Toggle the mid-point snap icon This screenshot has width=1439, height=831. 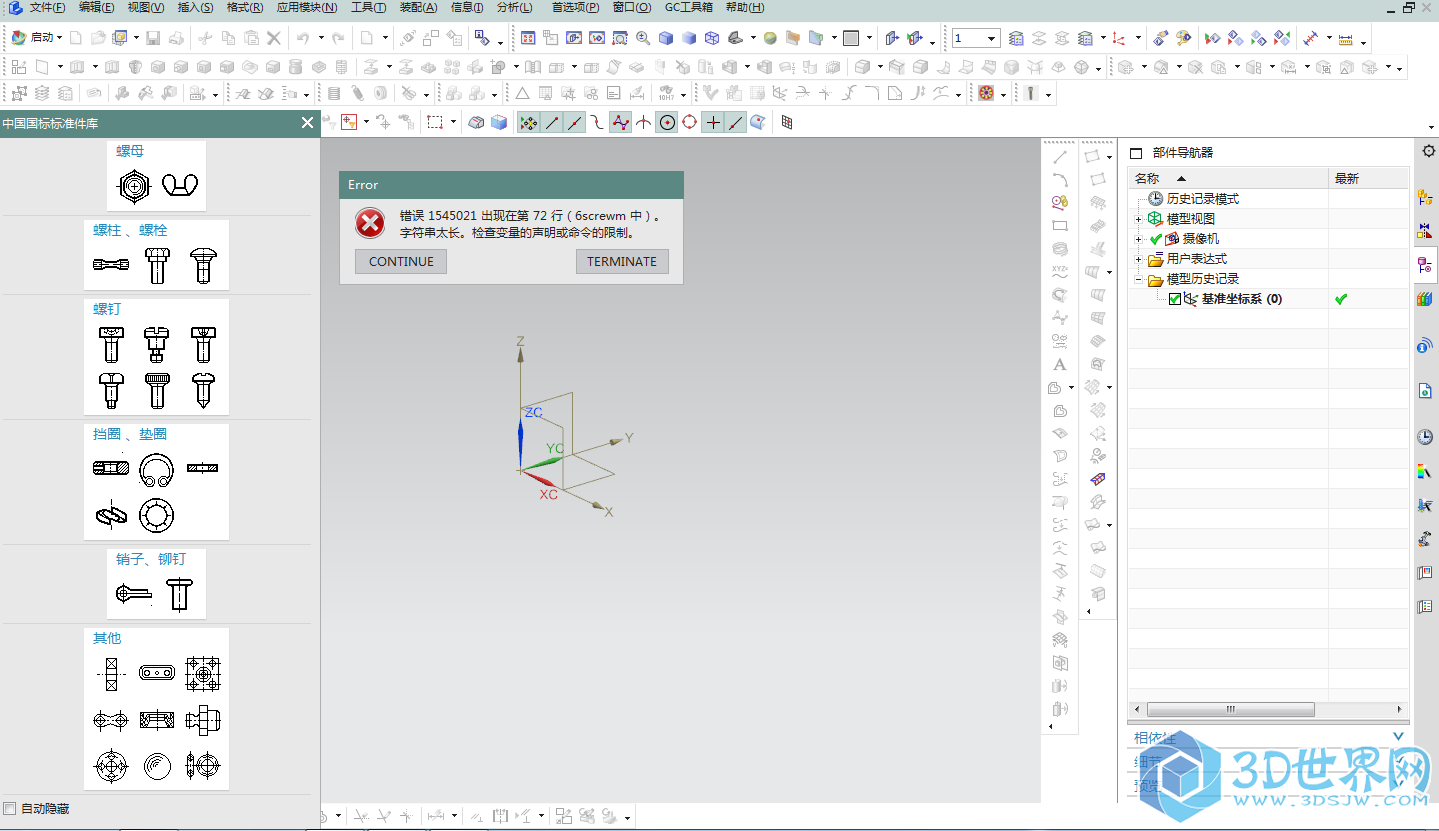point(575,122)
